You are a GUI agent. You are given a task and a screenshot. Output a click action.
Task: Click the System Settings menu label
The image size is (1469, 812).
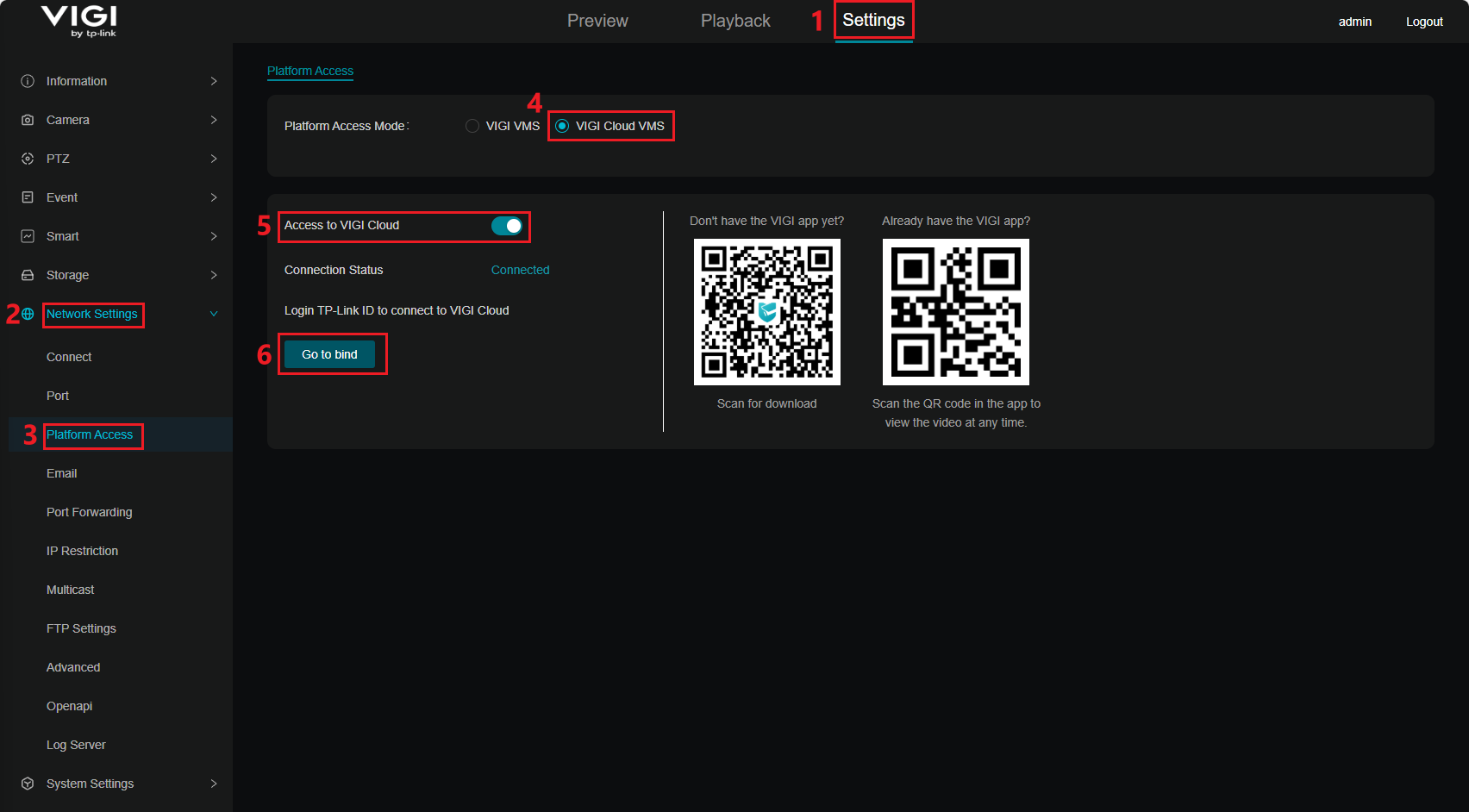click(x=91, y=784)
